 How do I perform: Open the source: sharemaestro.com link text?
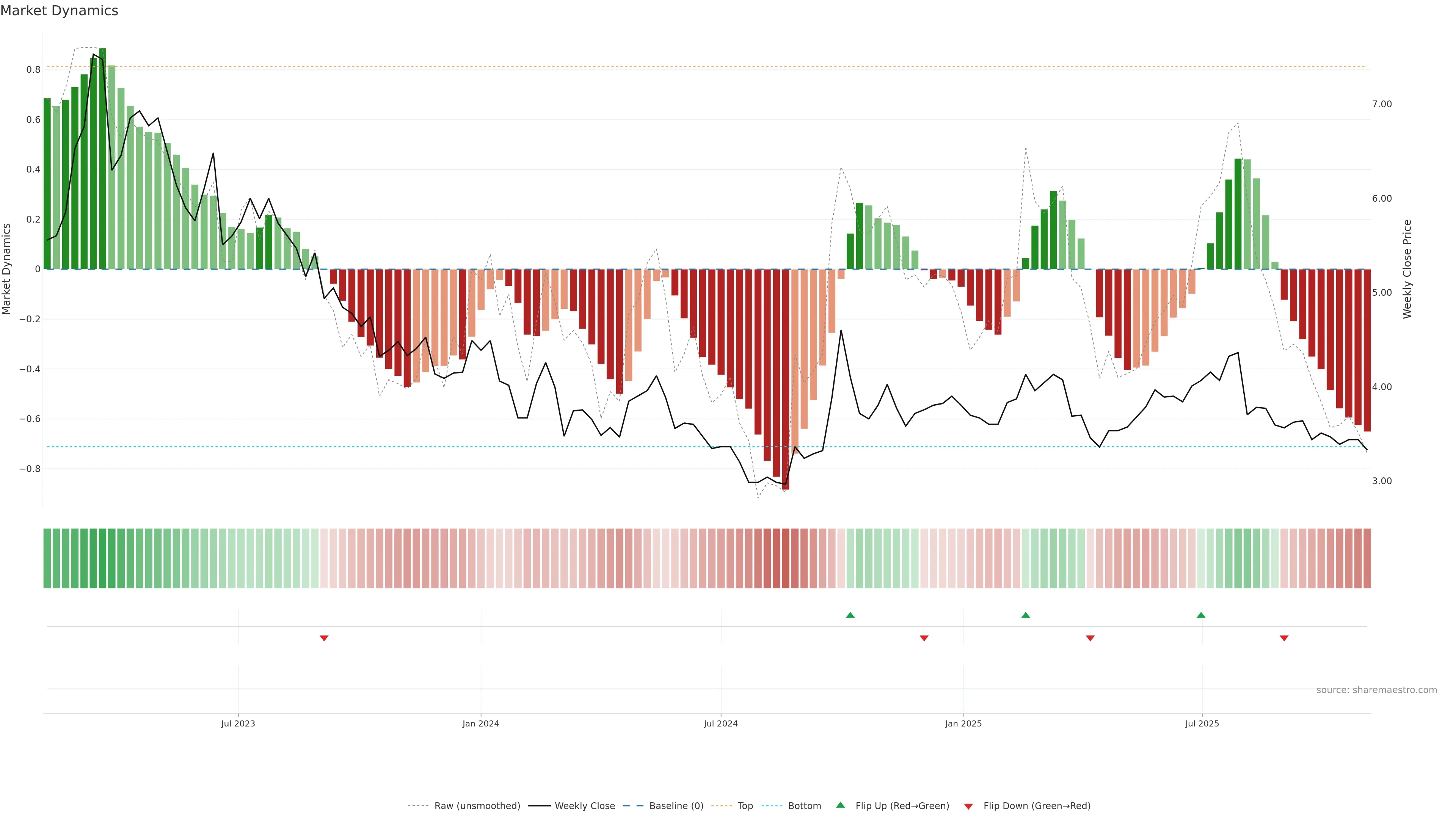1376,690
